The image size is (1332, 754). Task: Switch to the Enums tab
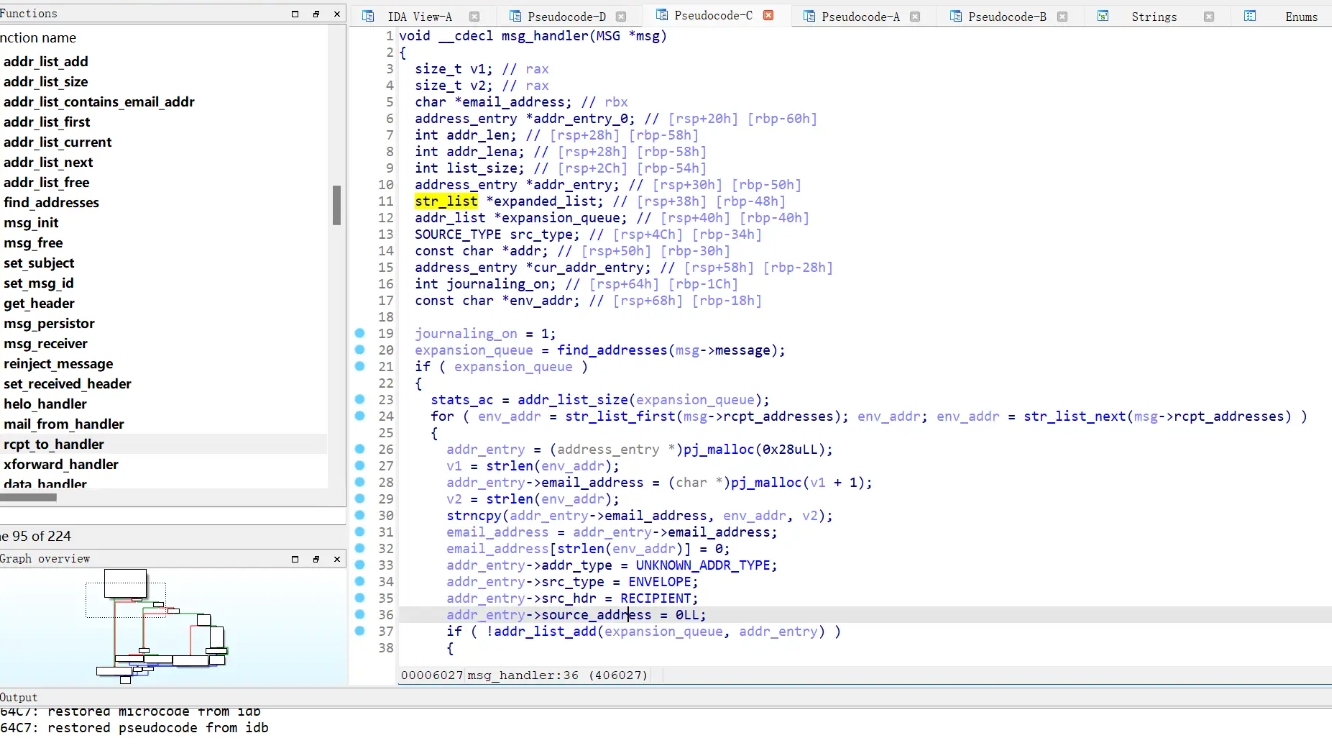(1301, 17)
